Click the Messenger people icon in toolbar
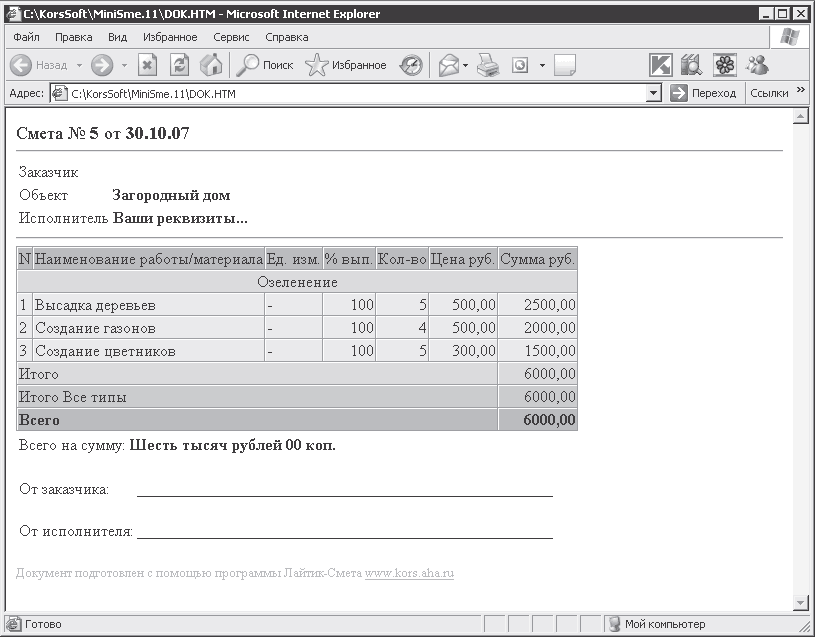 (757, 65)
